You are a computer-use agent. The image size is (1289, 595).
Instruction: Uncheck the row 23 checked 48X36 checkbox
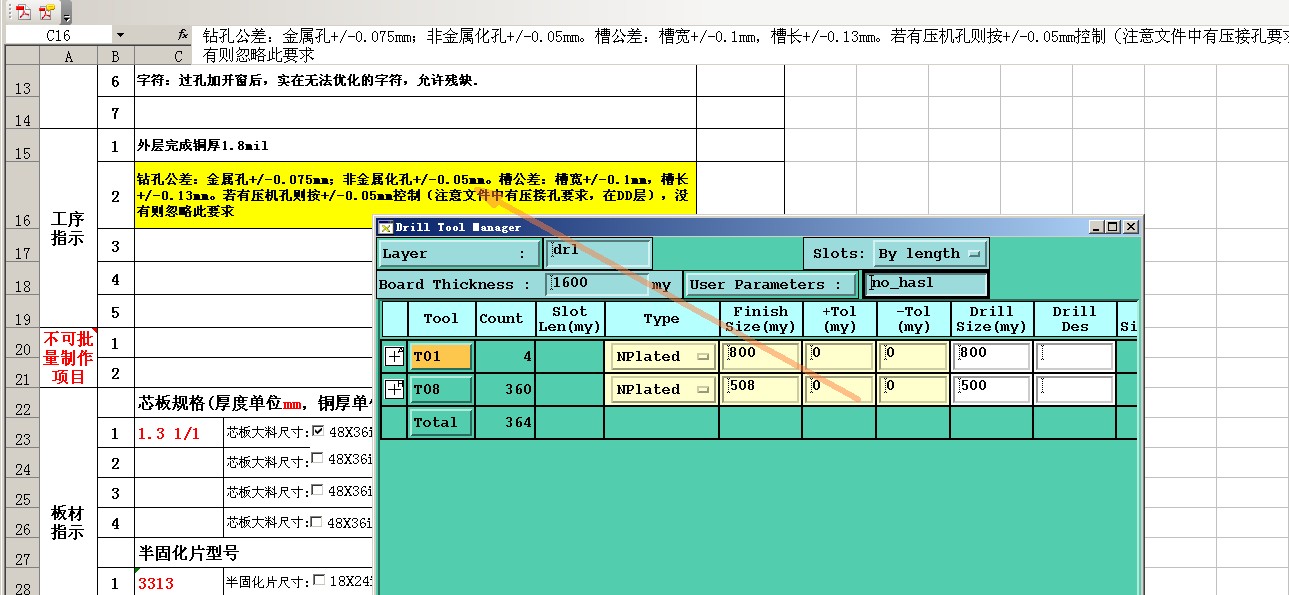tap(317, 432)
